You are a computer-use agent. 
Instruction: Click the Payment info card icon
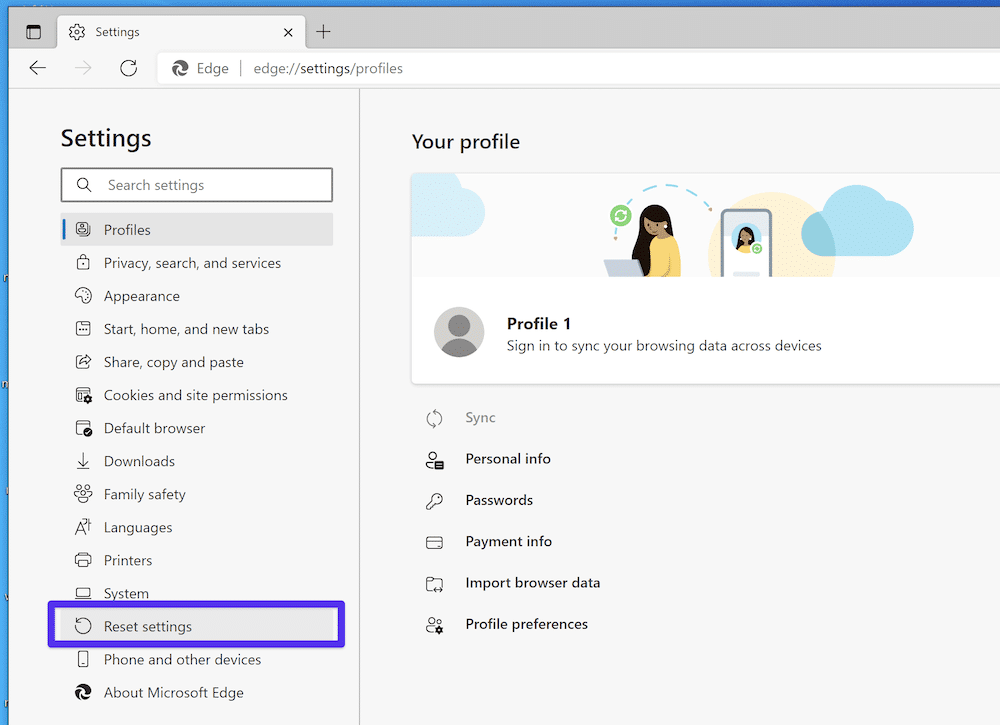(436, 541)
